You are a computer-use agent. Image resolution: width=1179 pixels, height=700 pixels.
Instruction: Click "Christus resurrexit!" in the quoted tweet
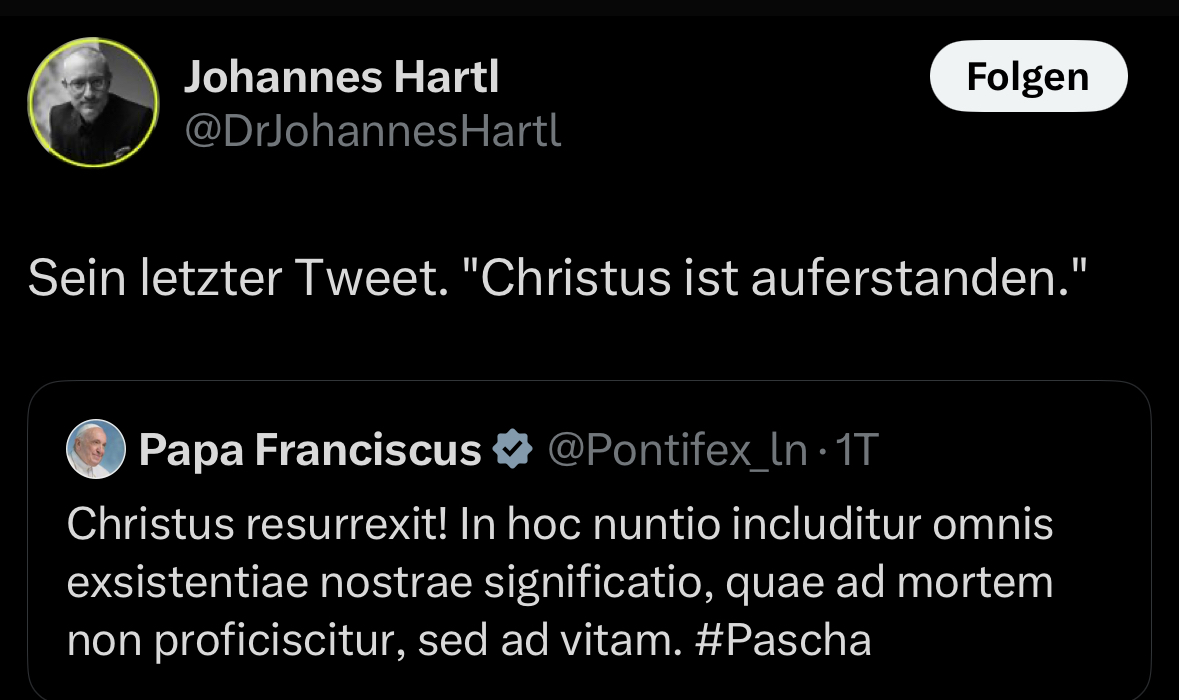256,524
